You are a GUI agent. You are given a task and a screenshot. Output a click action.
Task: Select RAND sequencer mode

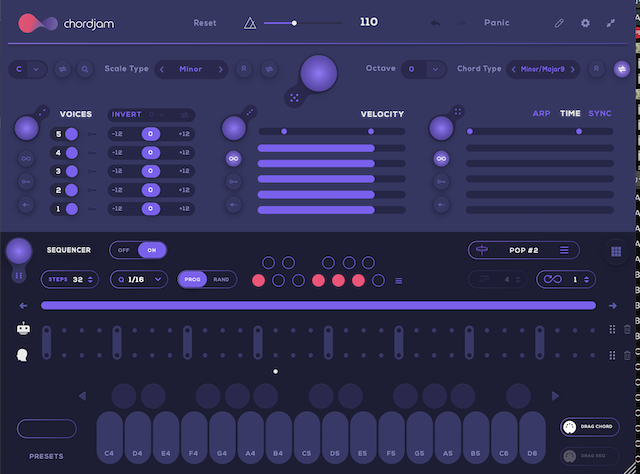(221, 279)
